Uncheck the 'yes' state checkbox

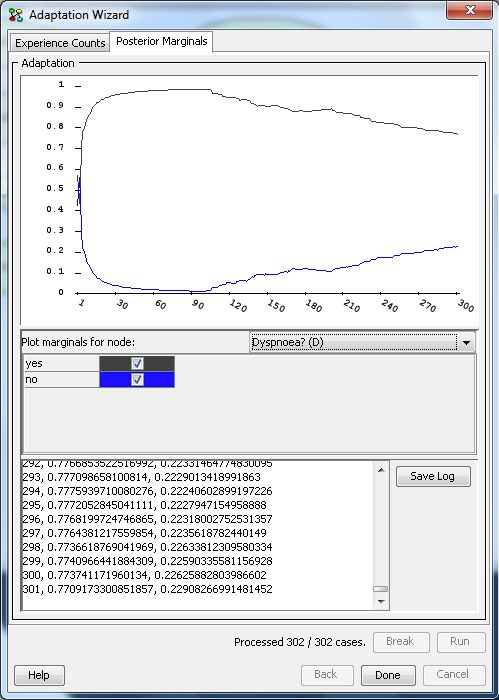coord(137,363)
